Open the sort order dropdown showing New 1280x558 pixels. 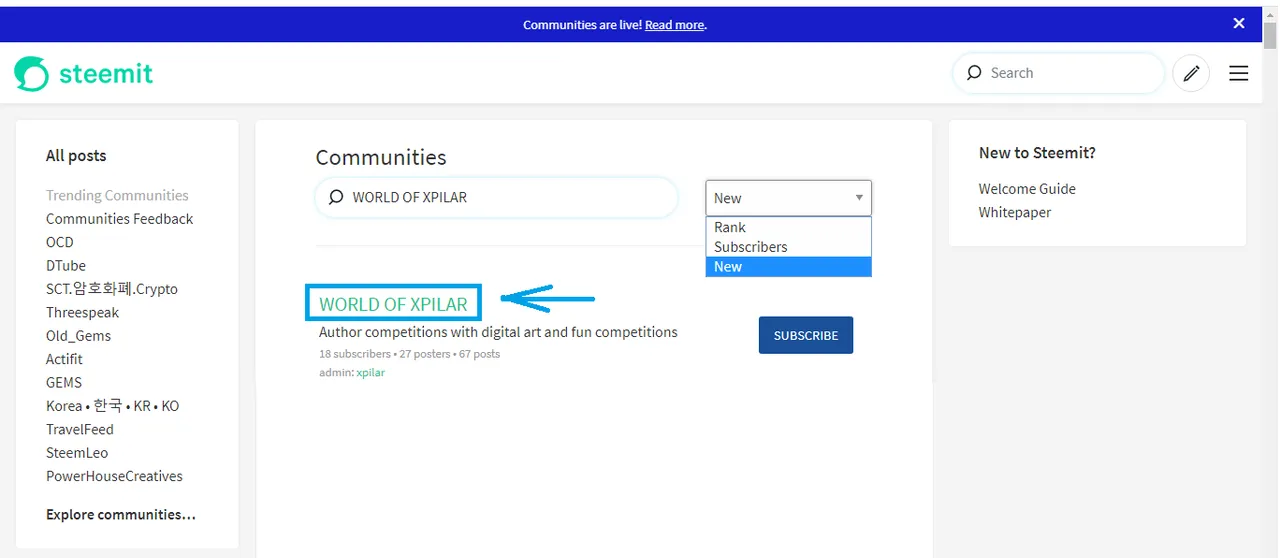[x=788, y=198]
